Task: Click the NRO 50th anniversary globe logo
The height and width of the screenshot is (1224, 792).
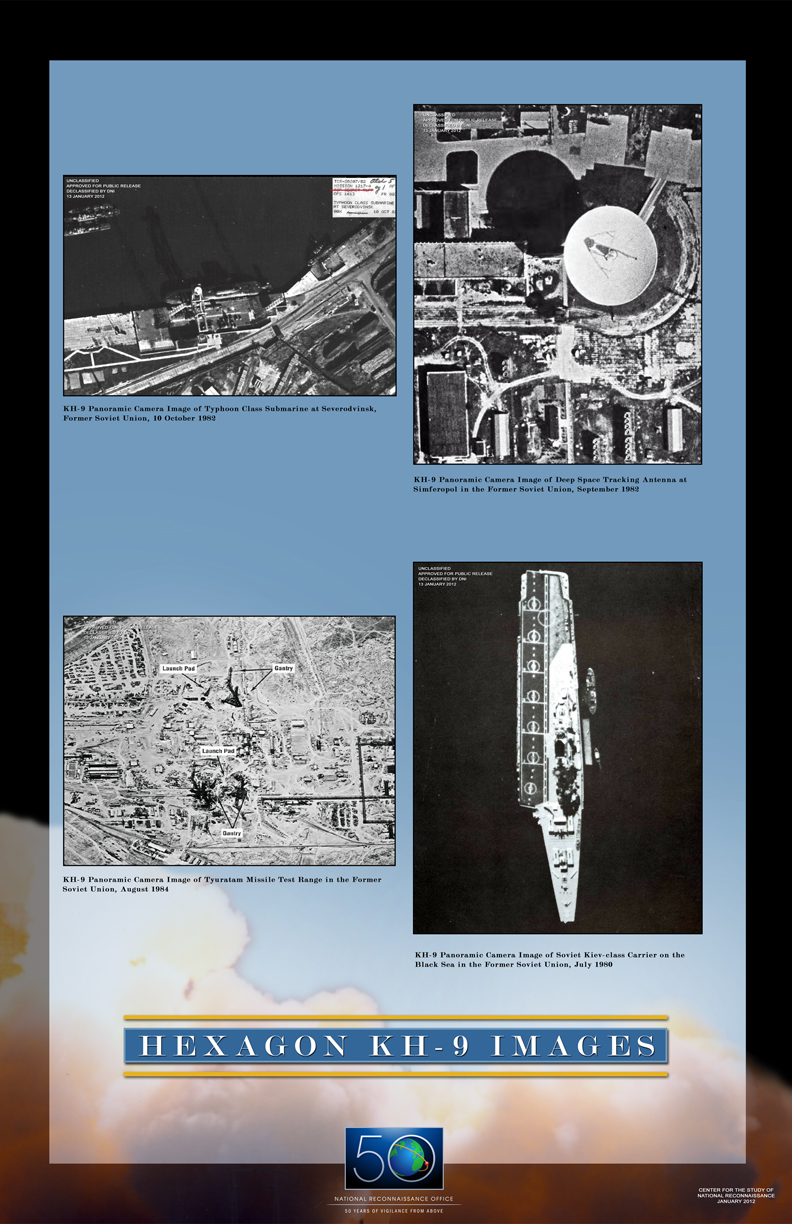Action: 394,1158
